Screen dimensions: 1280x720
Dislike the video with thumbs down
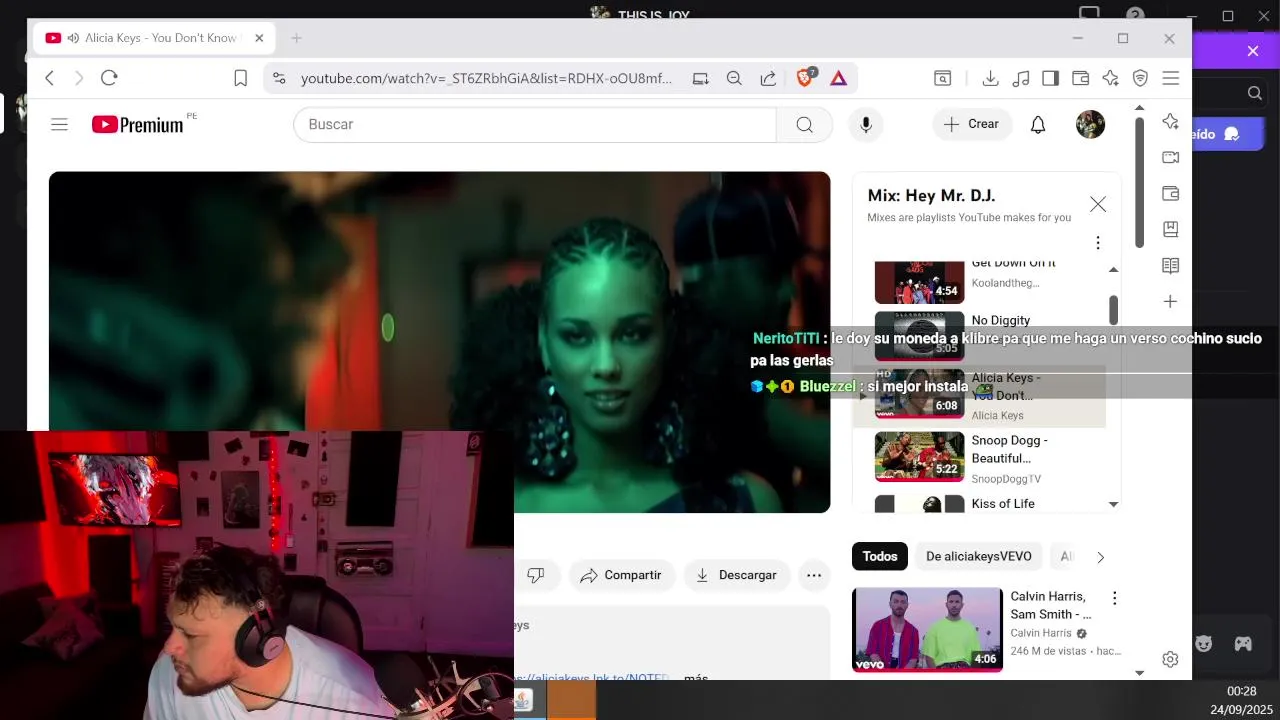tap(536, 575)
